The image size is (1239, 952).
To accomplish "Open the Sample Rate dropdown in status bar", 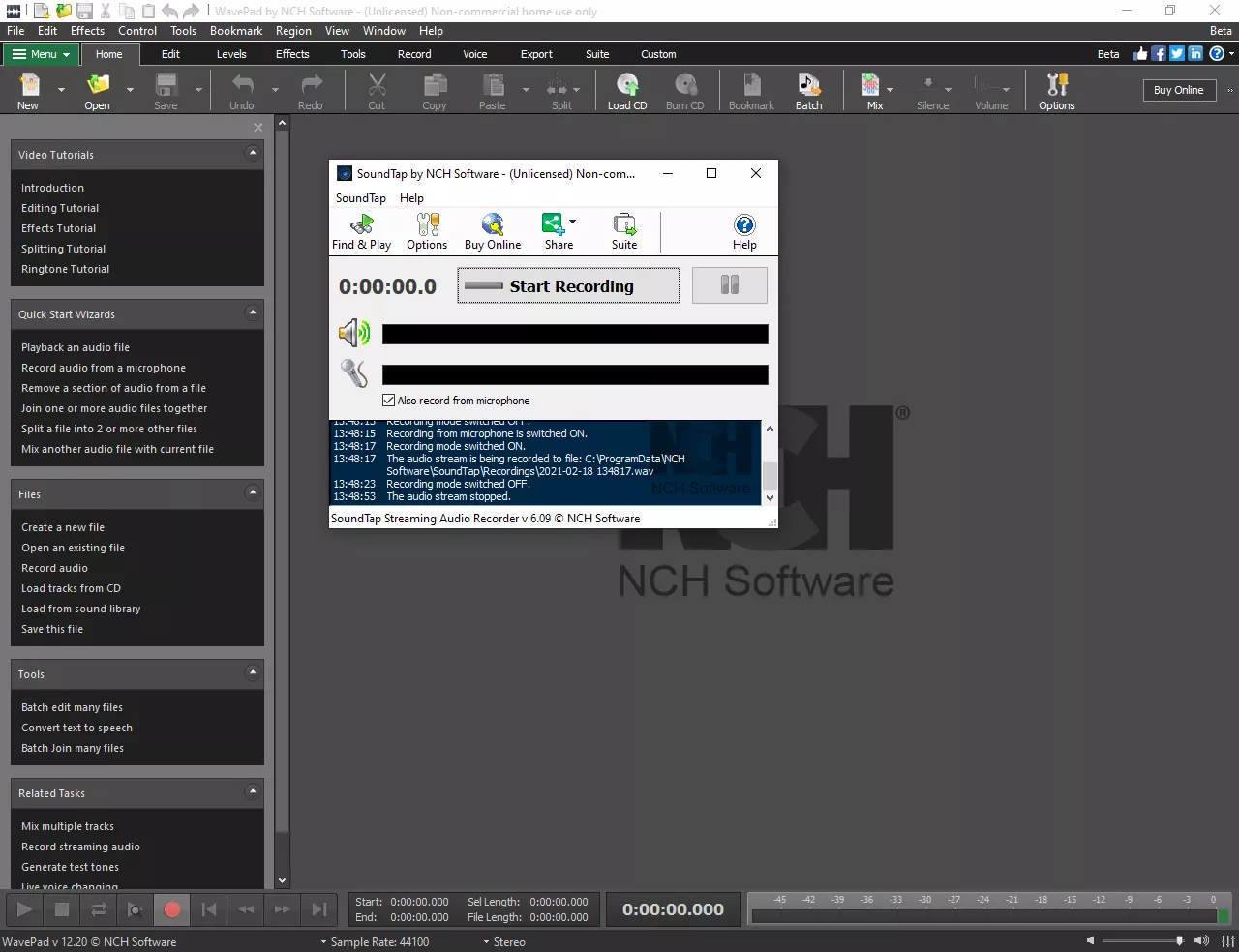I will point(375,942).
